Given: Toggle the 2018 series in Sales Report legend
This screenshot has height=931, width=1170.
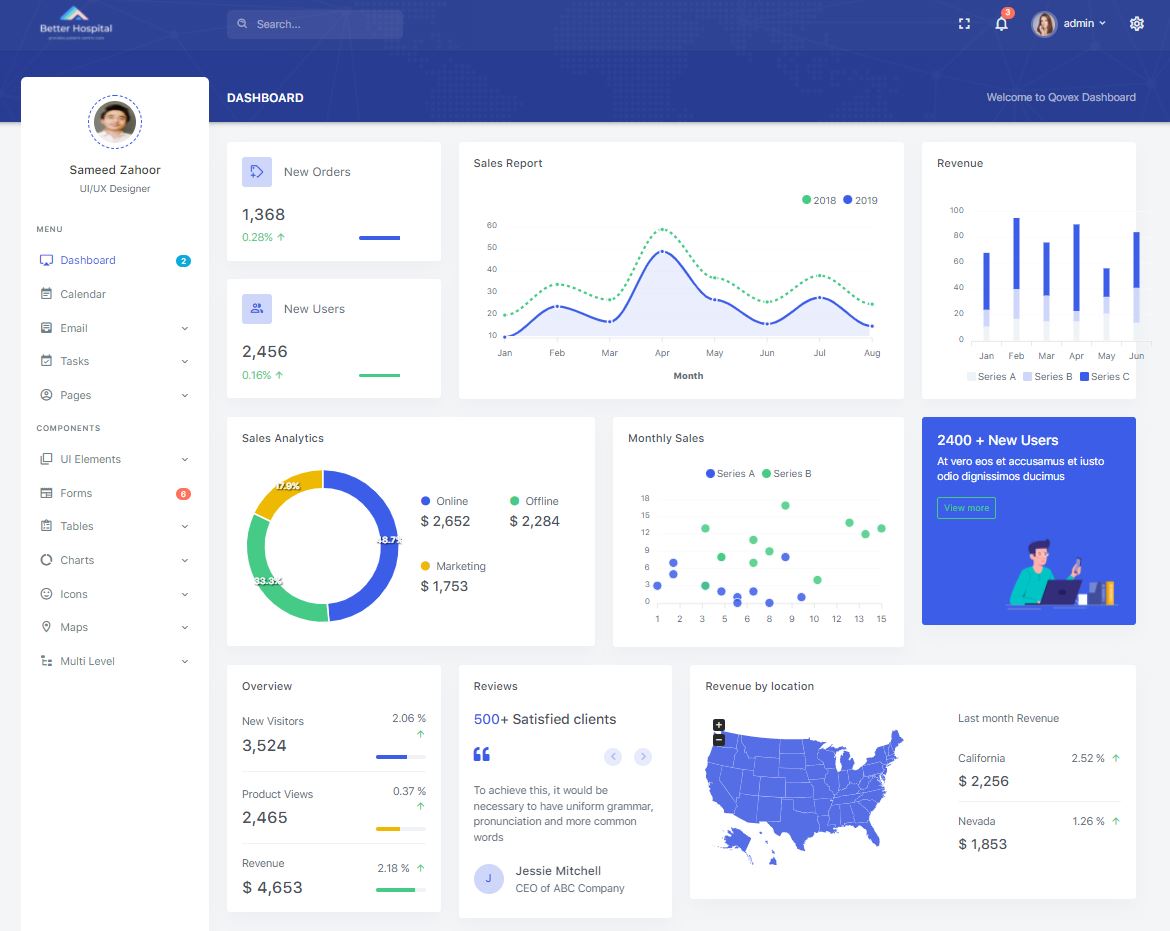Looking at the screenshot, I should [x=819, y=200].
